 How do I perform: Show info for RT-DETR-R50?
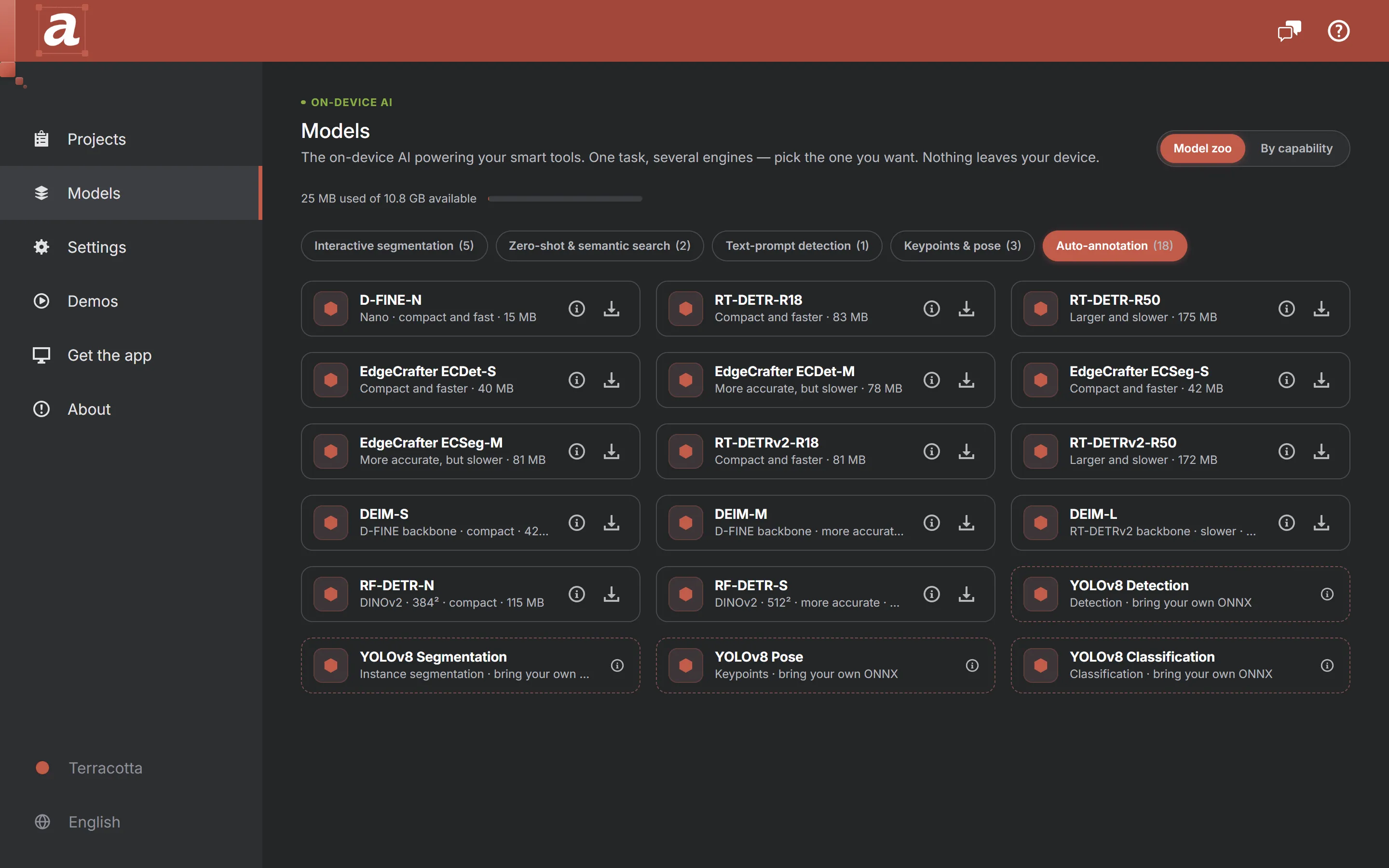pyautogui.click(x=1286, y=309)
